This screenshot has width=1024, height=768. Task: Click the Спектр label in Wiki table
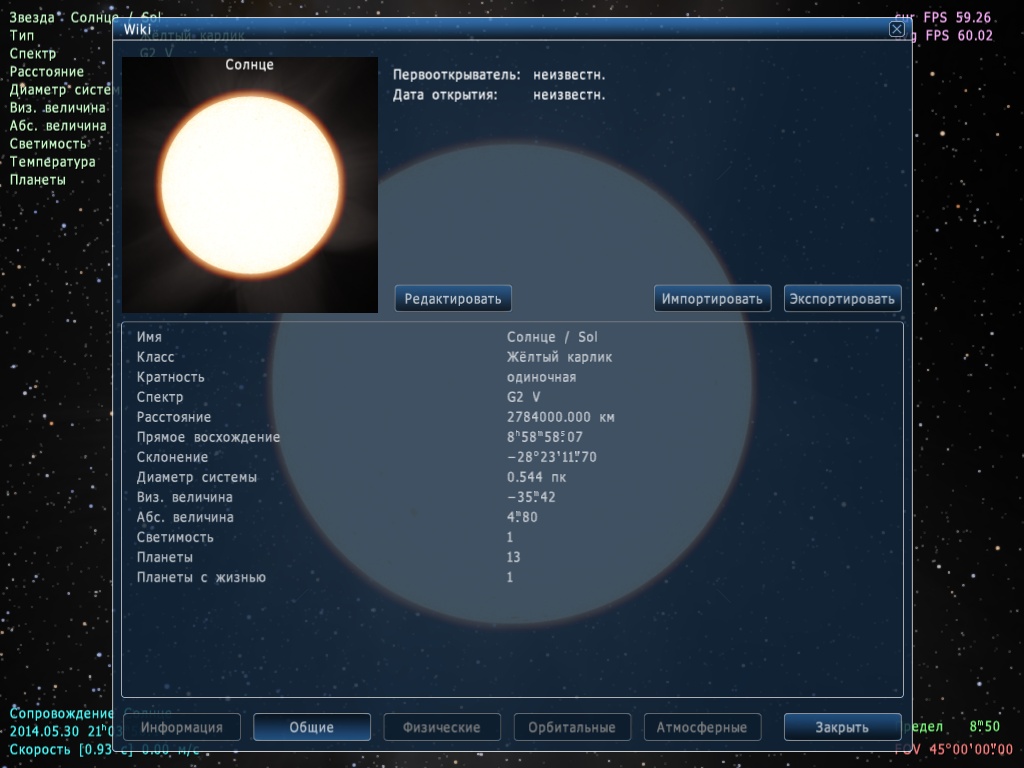[160, 397]
